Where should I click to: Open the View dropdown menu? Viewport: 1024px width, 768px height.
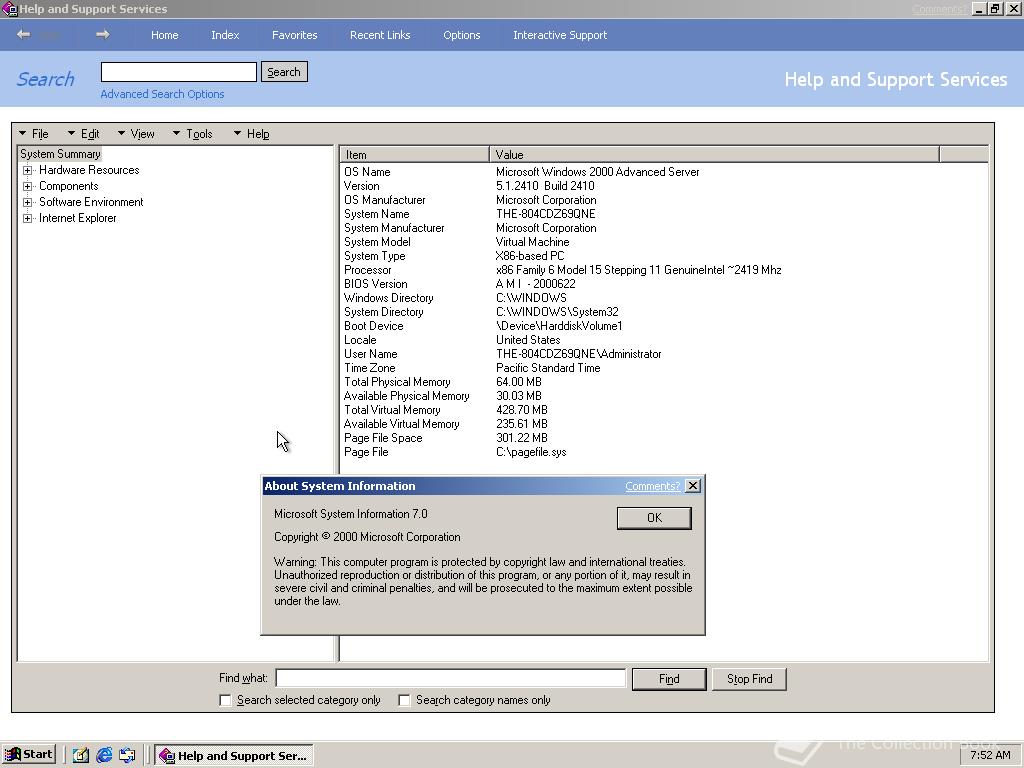[x=136, y=134]
